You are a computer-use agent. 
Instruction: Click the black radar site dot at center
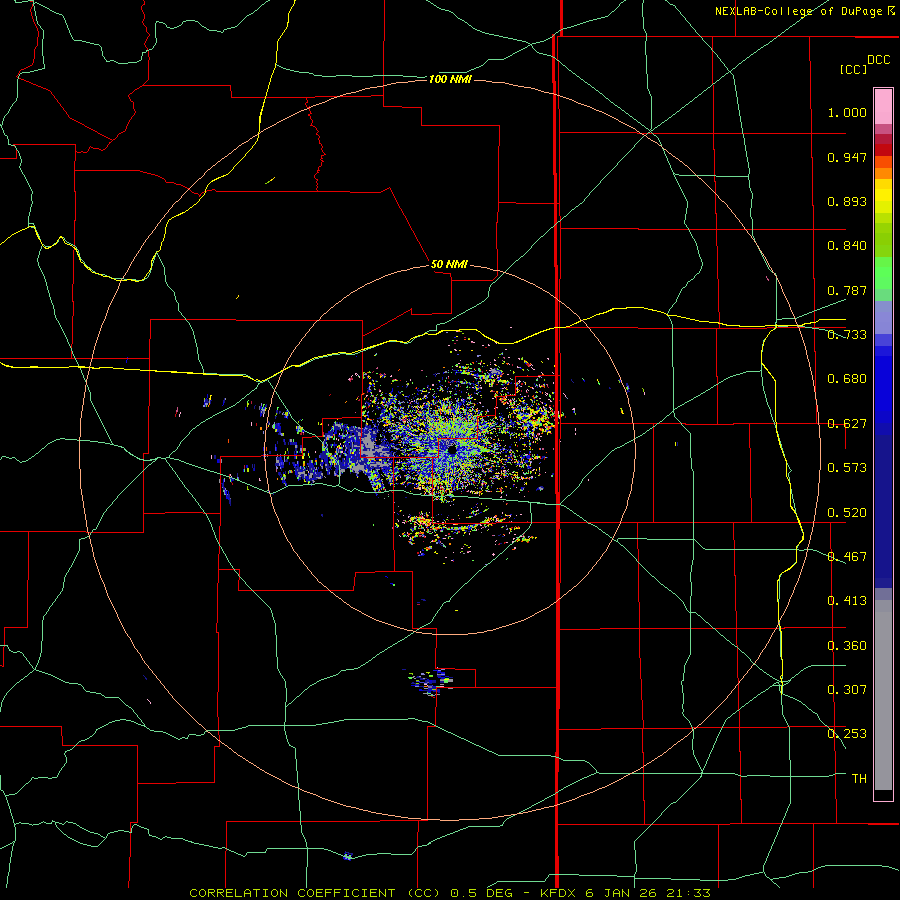[x=452, y=449]
